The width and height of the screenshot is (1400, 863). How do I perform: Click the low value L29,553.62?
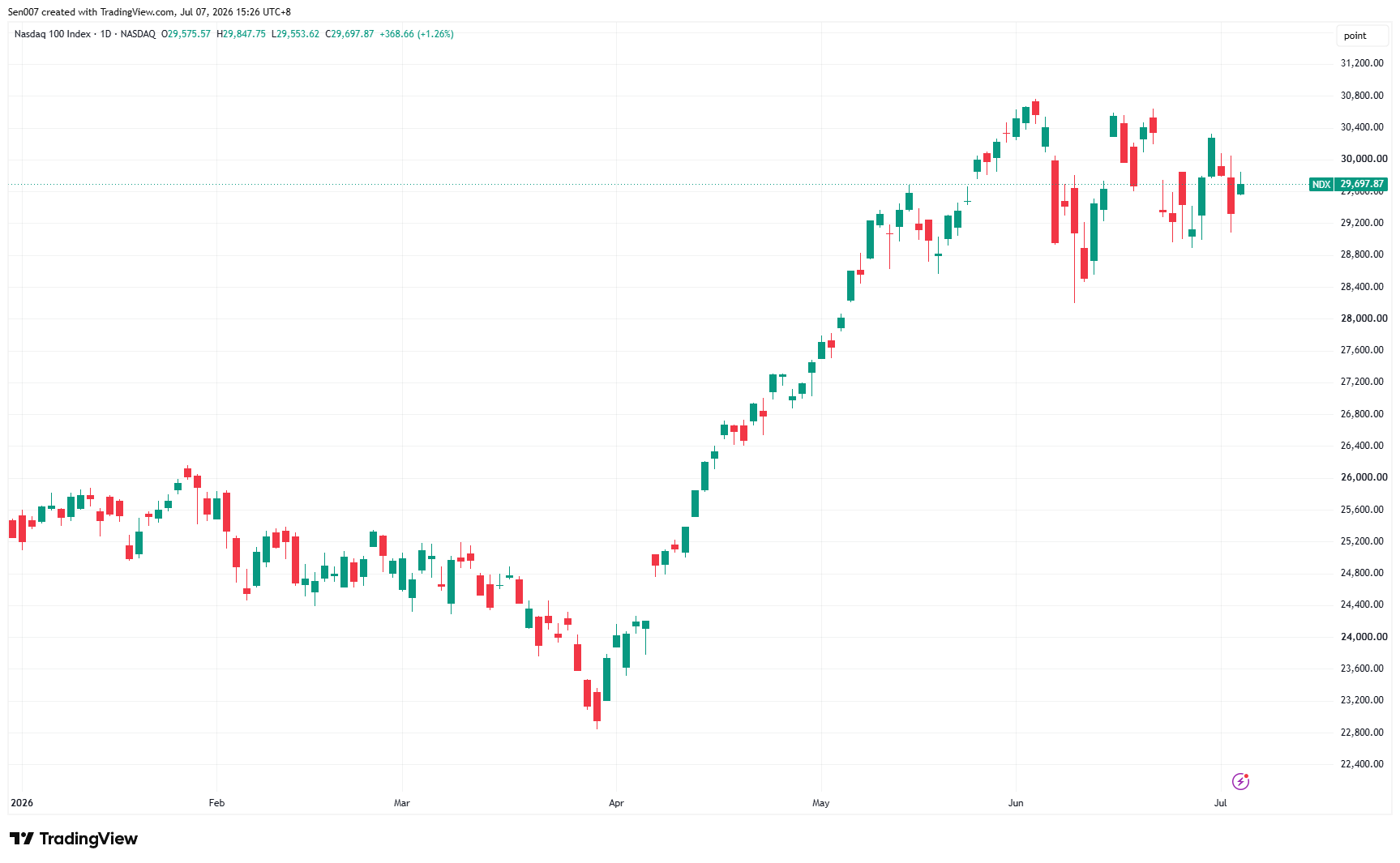pos(295,34)
